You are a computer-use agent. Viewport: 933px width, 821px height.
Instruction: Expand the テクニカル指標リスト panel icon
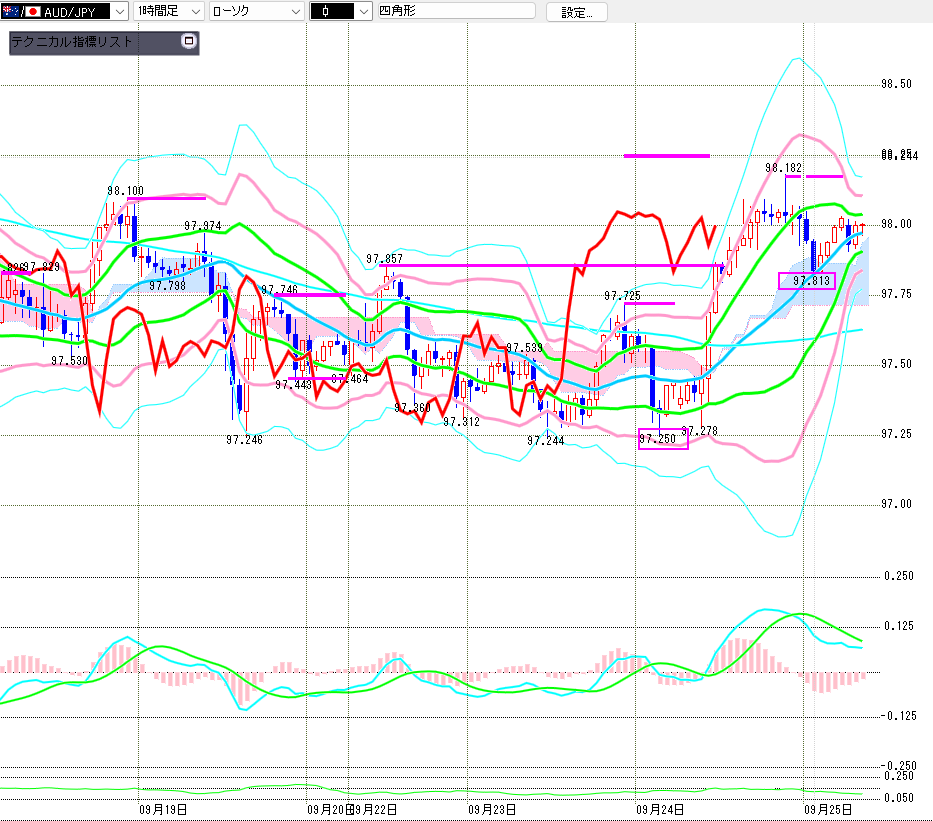point(188,42)
